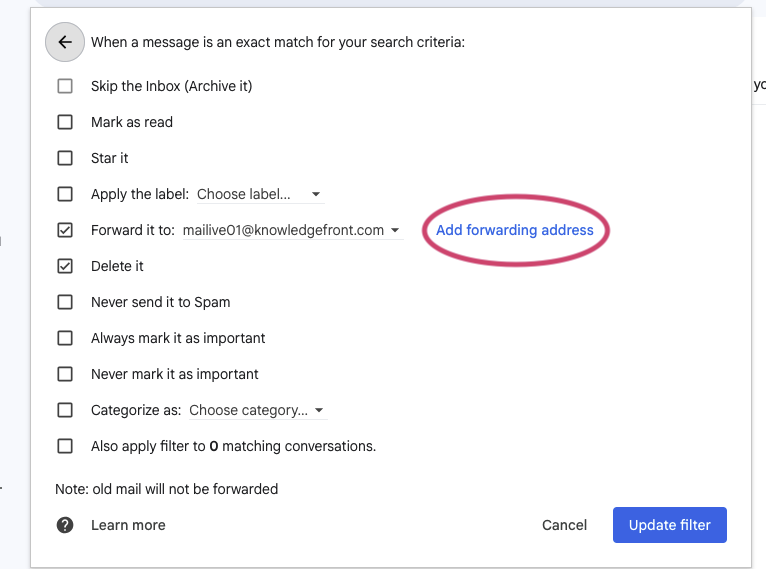Click the Update filter button

(x=669, y=525)
